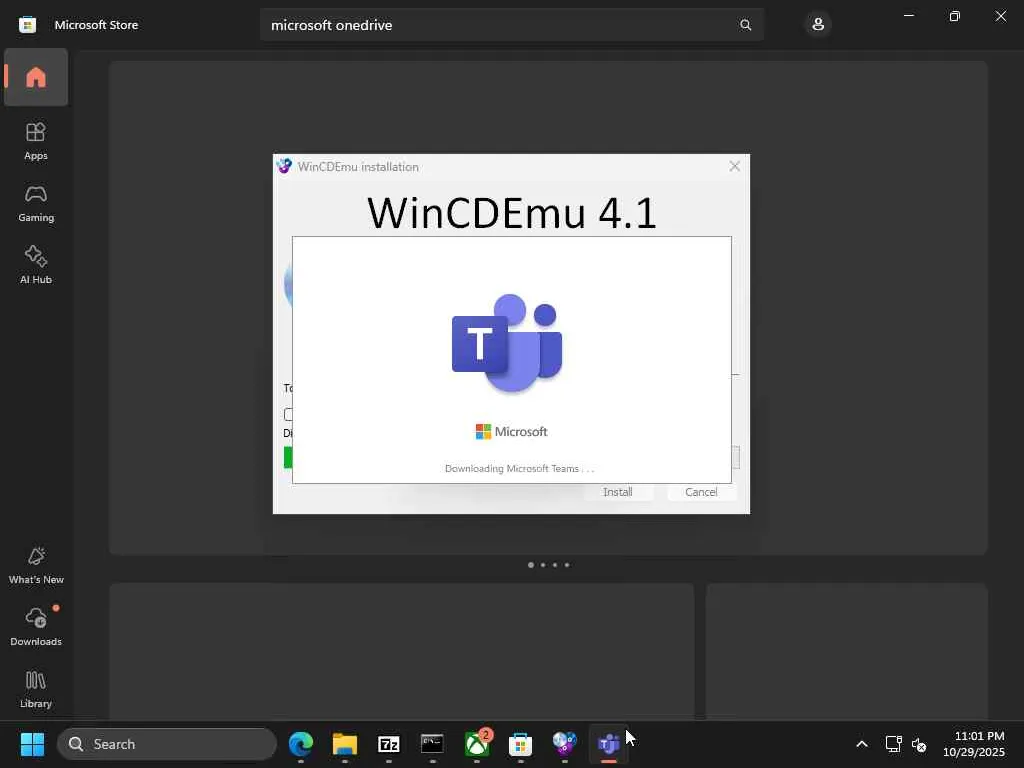The width and height of the screenshot is (1024, 768).
Task: Click the 'WinCDEmu 4.1' heading text
Action: (x=511, y=212)
